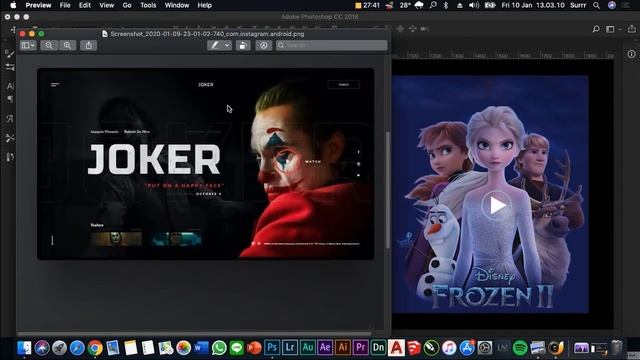Launch AutoCAD from the Dock

coord(396,348)
